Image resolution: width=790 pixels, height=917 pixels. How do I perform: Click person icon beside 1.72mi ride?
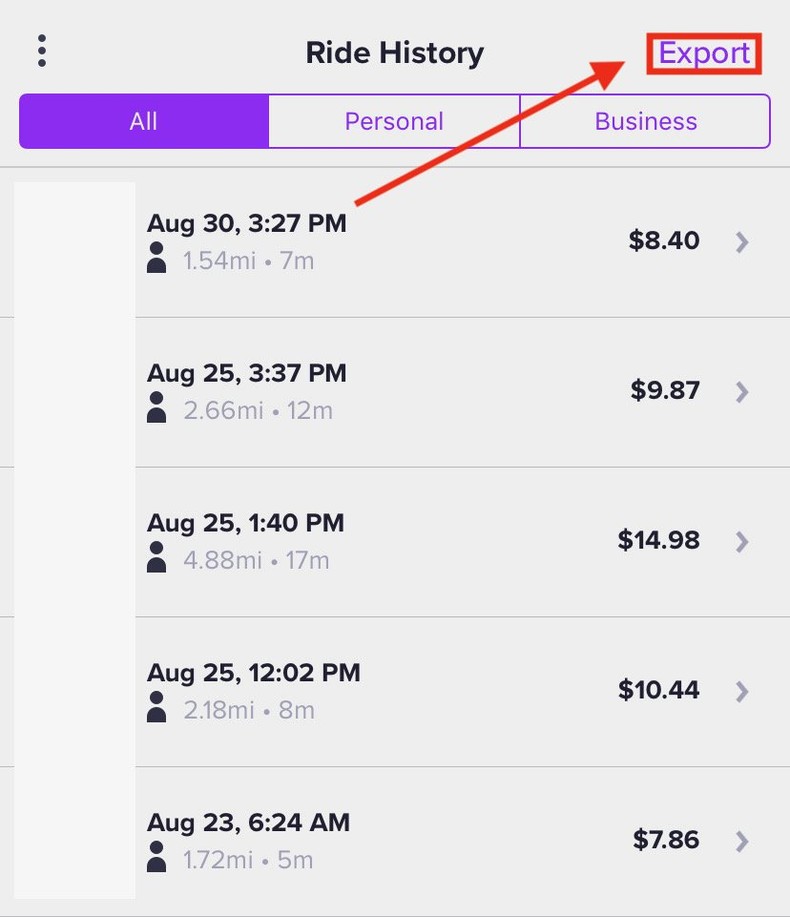coord(157,859)
